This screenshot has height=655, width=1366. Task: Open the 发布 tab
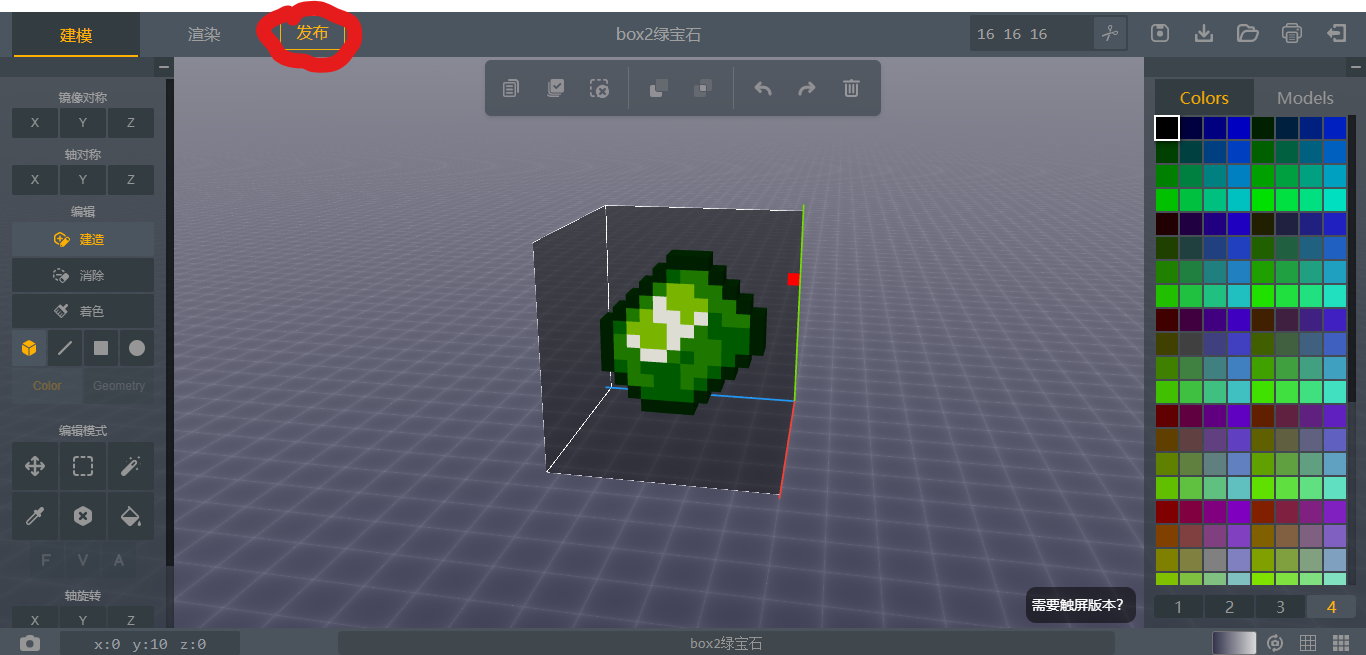point(312,33)
